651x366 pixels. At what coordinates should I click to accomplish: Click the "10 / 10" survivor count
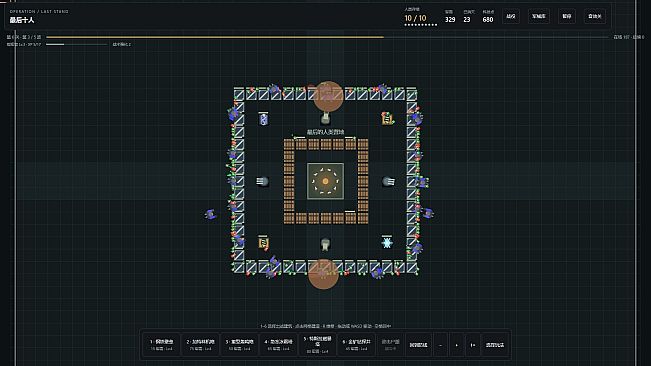415,18
